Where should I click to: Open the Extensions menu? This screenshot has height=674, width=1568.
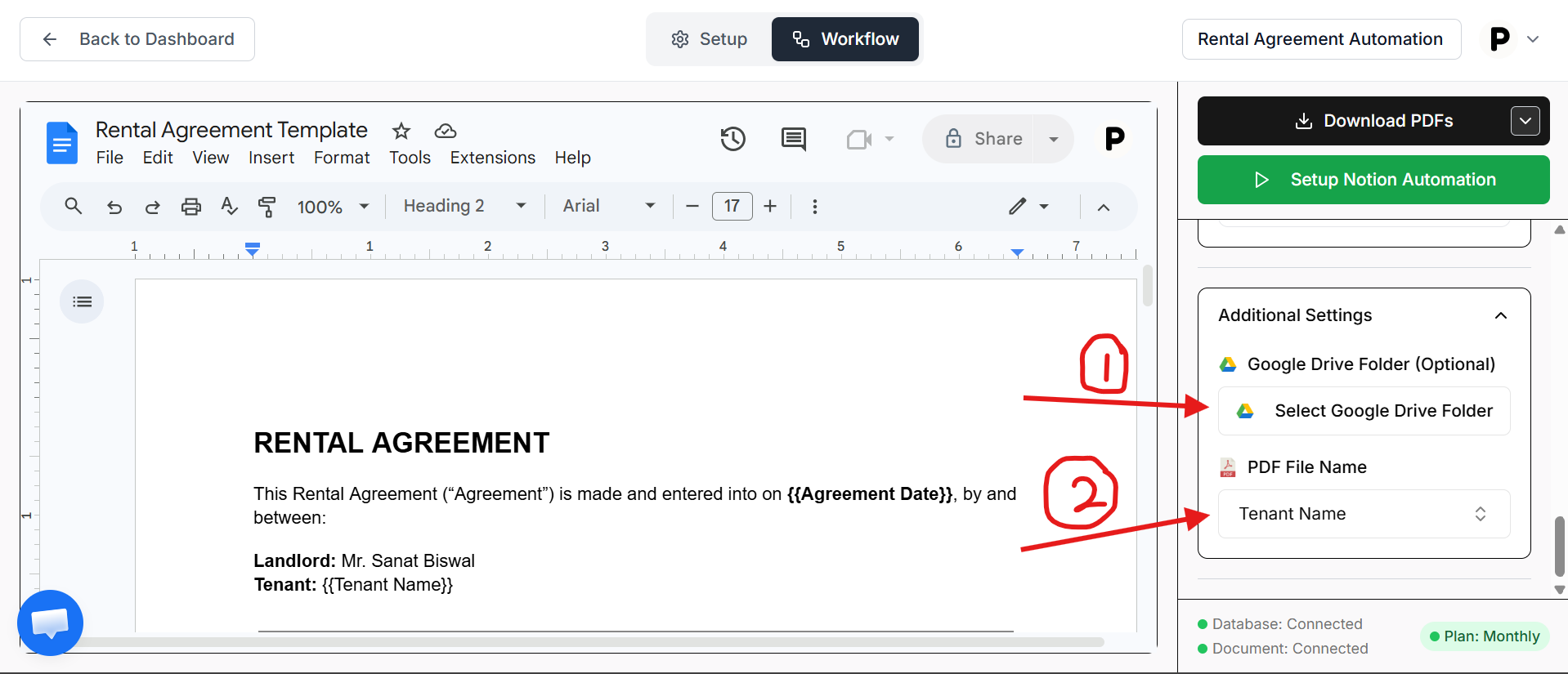pos(492,158)
